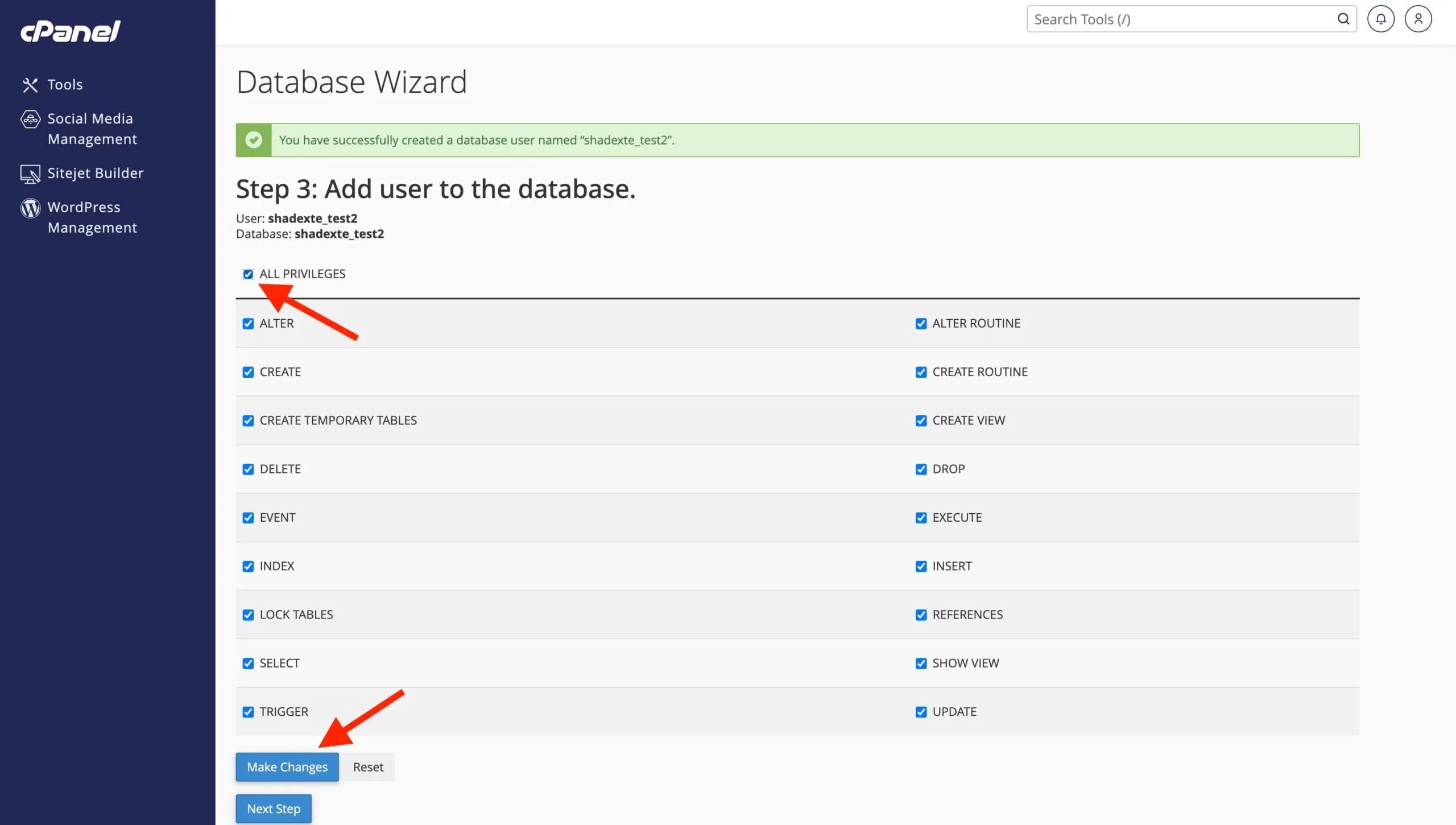The height and width of the screenshot is (825, 1456).
Task: Uncheck the UPDATE privilege
Action: pyautogui.click(x=921, y=712)
